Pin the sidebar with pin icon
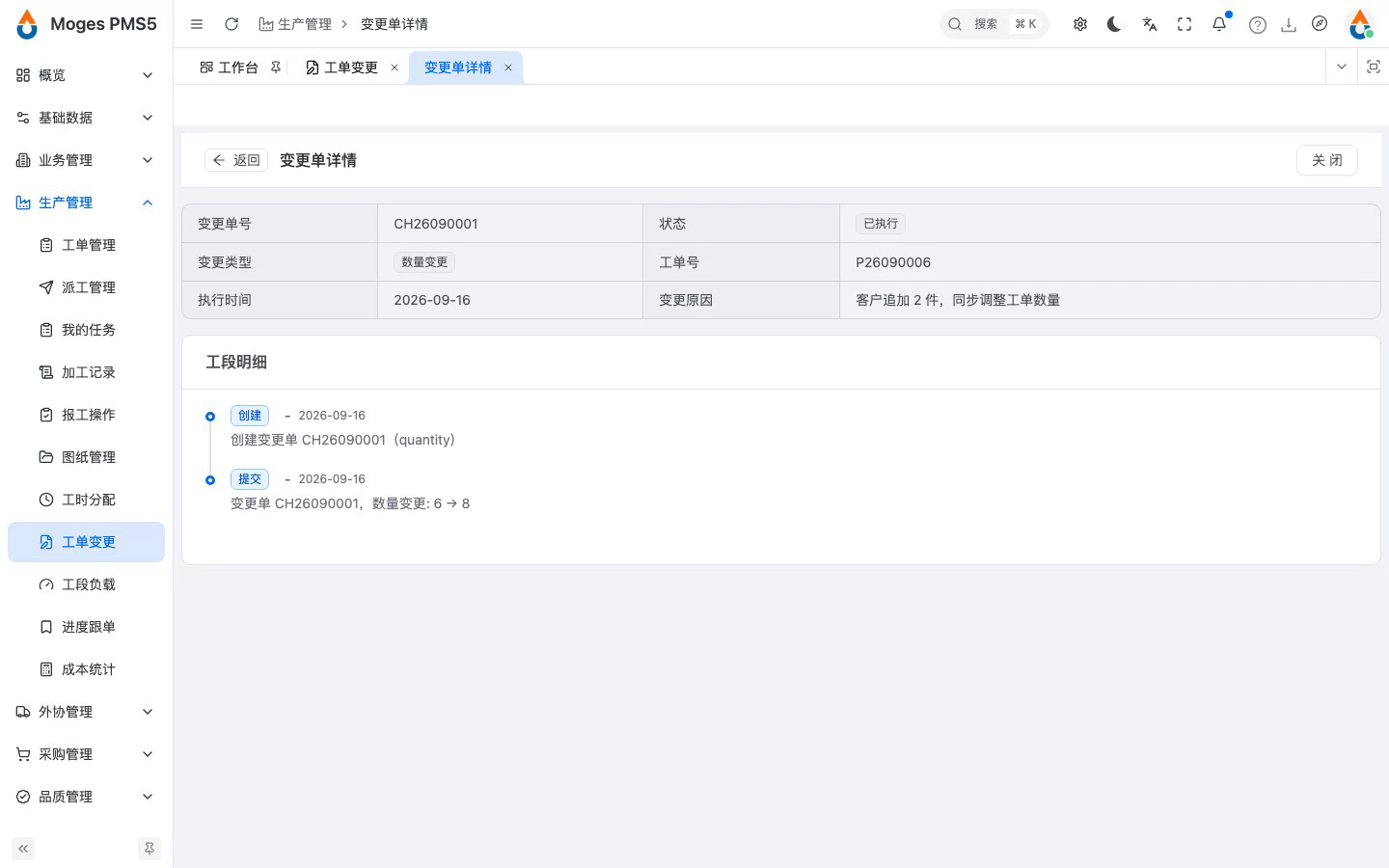Screen dimensions: 1389x868 [x=150, y=849]
